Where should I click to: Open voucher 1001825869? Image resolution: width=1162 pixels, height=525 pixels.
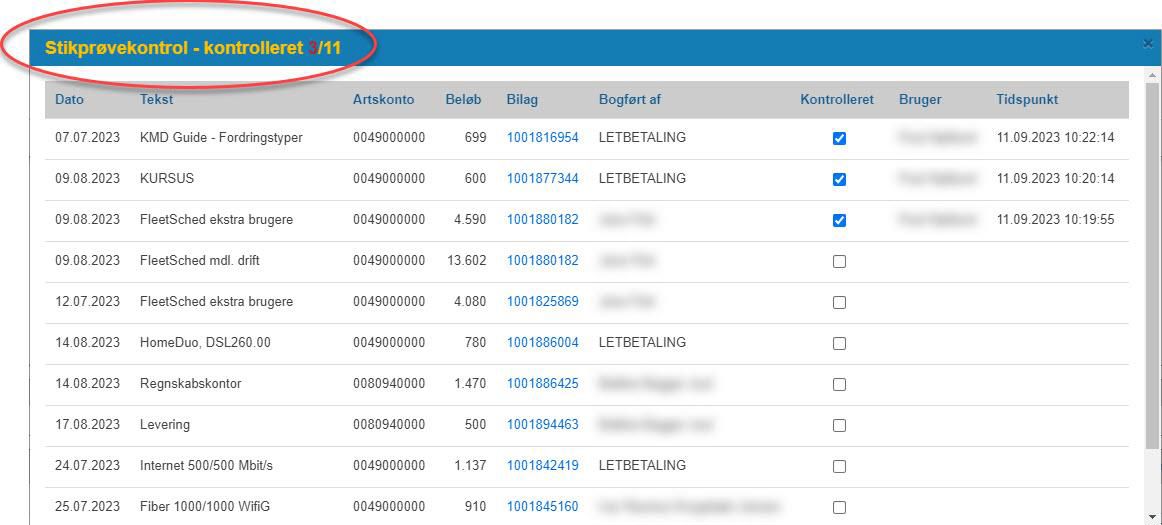point(542,301)
